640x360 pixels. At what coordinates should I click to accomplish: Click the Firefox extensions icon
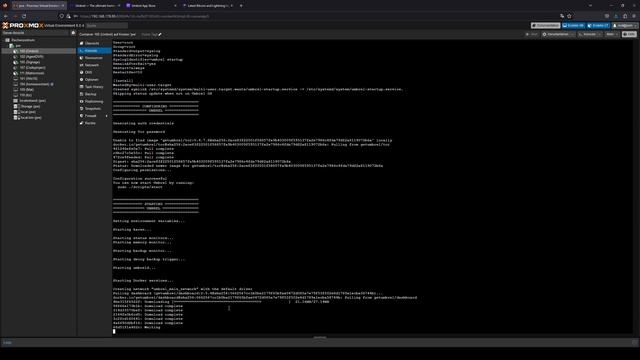(625, 16)
